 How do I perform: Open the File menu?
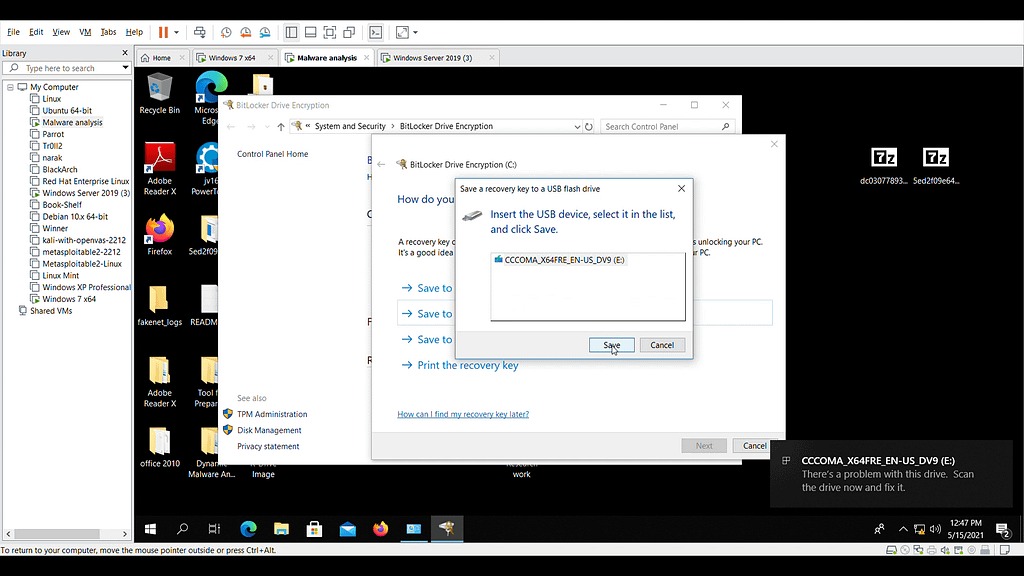click(13, 31)
